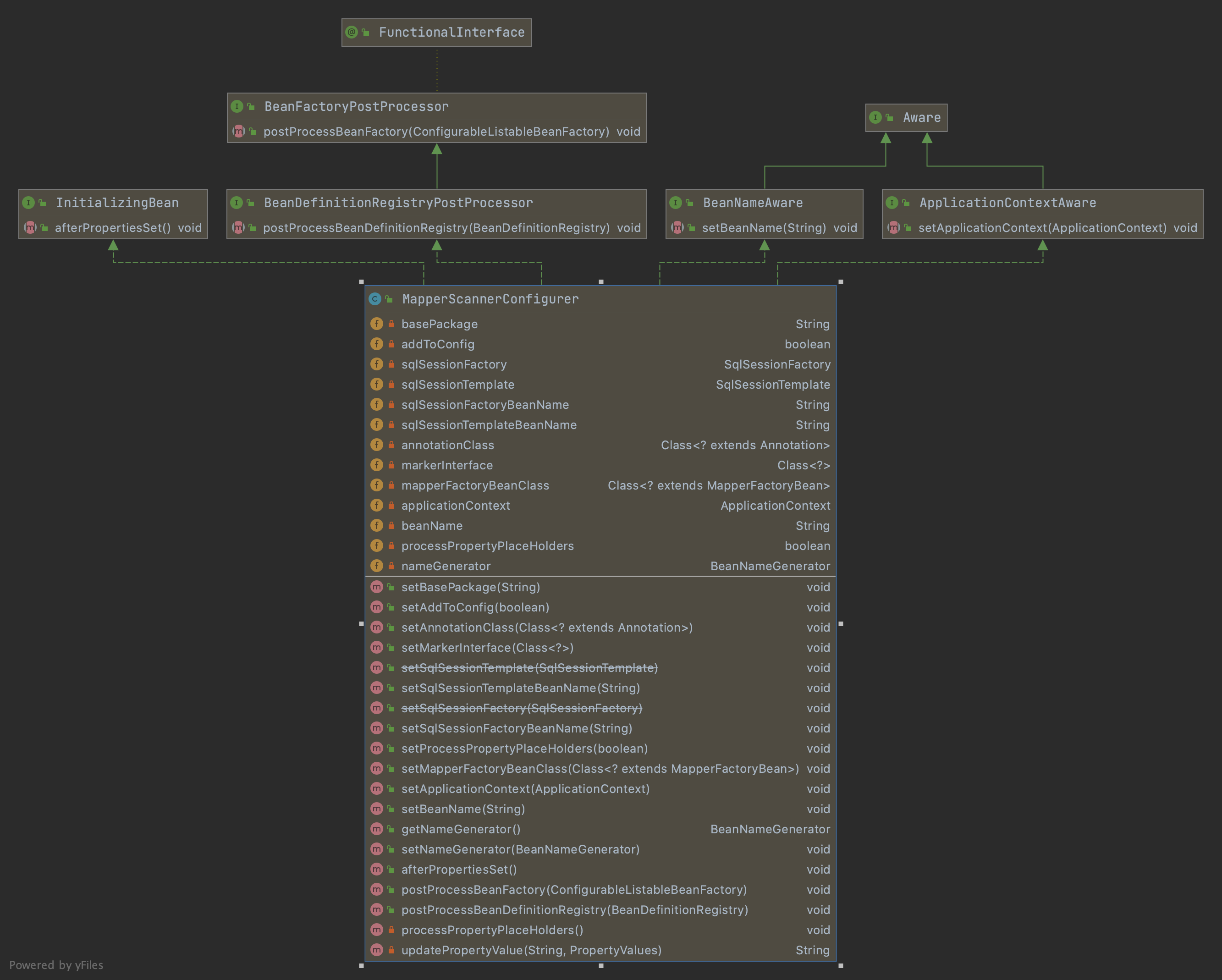Click the yellow visibility icon beside setBasePackage

pos(391,587)
